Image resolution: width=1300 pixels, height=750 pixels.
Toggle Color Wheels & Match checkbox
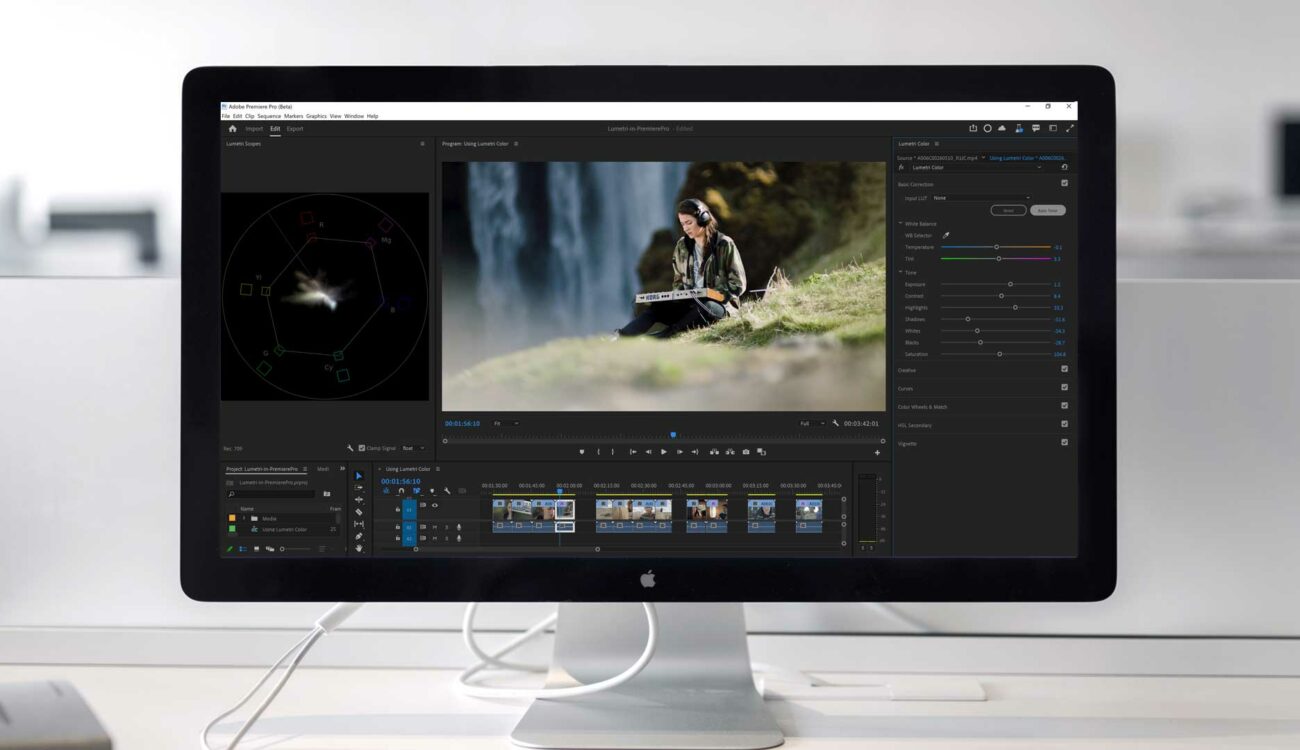coord(1064,406)
